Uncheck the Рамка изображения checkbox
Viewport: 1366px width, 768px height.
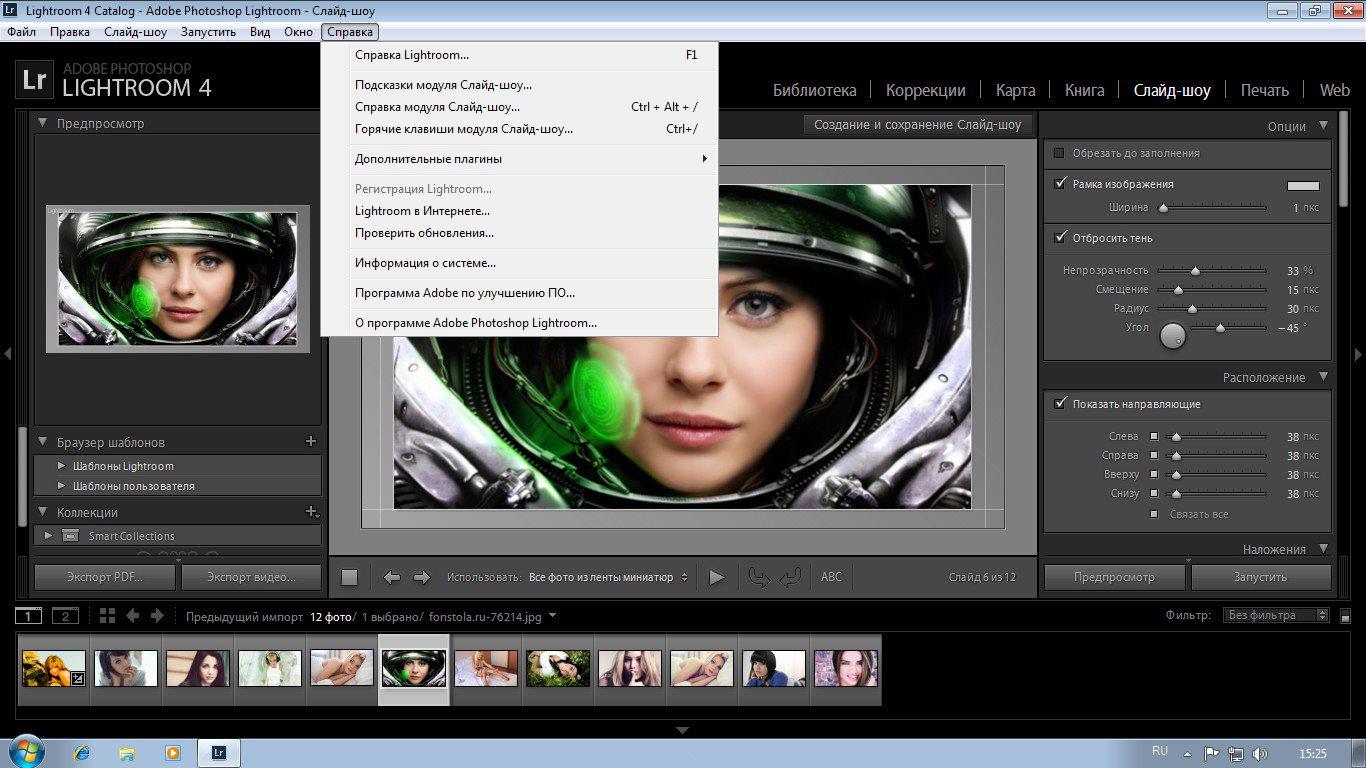point(1059,184)
